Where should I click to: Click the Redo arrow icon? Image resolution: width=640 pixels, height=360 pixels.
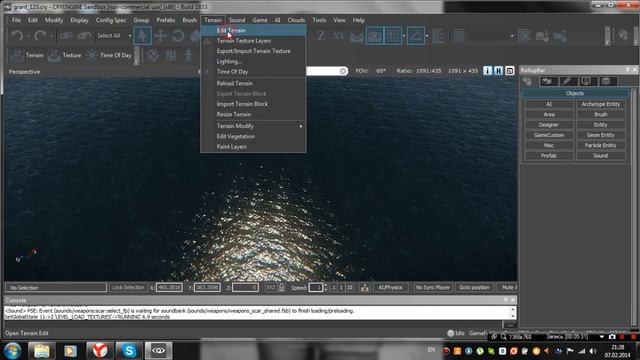[x=40, y=36]
